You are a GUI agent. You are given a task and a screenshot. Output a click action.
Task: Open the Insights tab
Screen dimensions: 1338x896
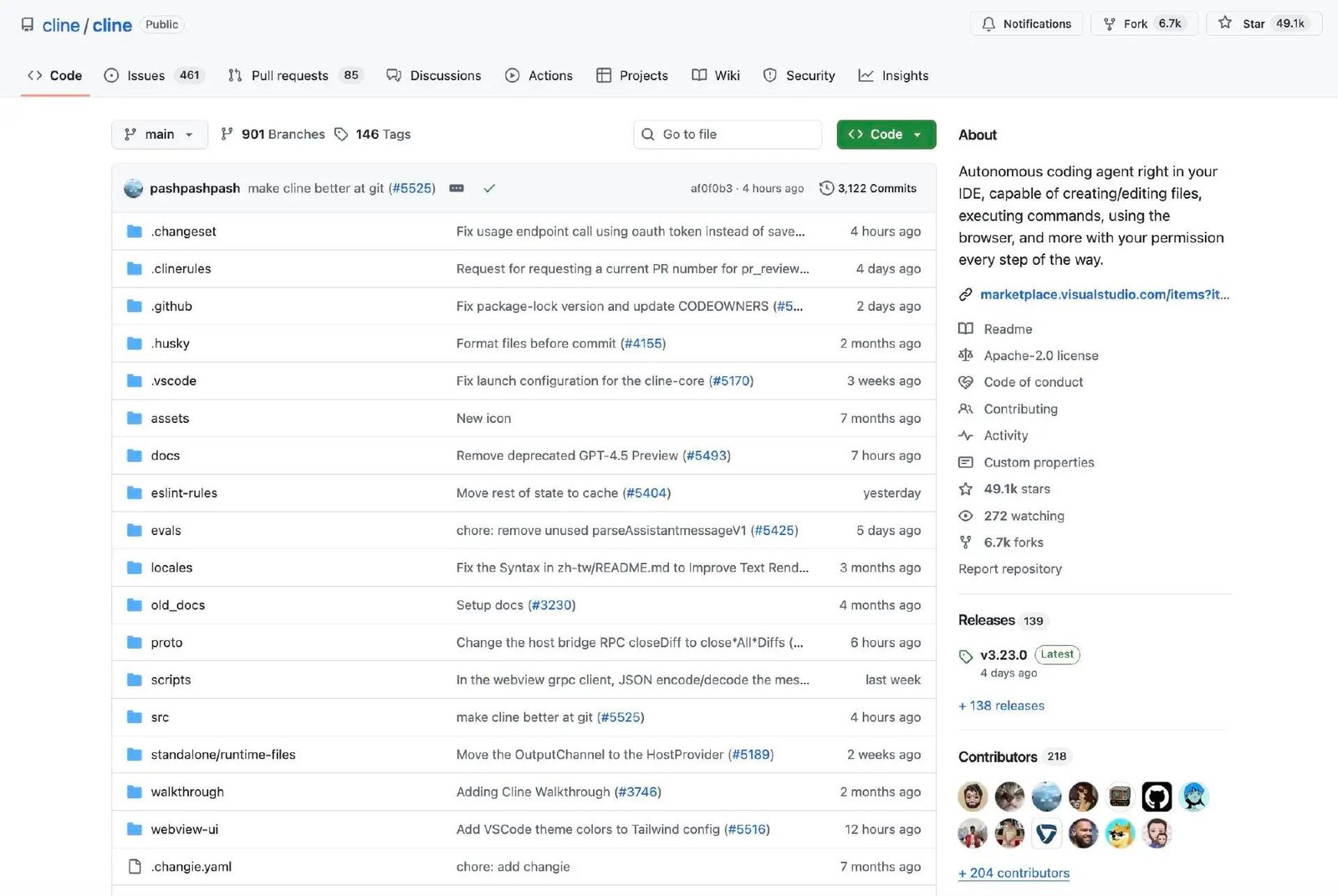click(894, 75)
